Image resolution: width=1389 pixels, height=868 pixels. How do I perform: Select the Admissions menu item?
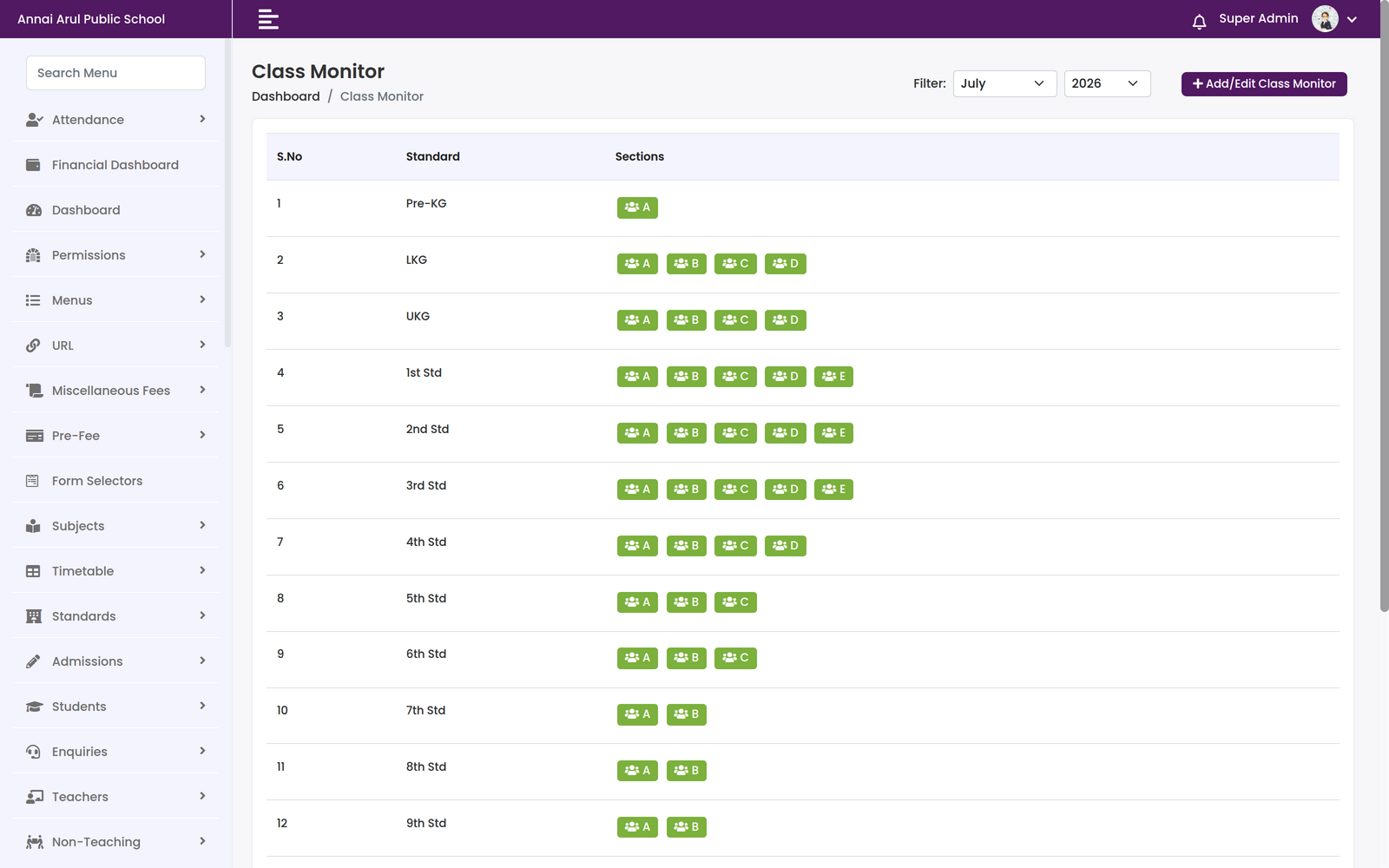(115, 661)
